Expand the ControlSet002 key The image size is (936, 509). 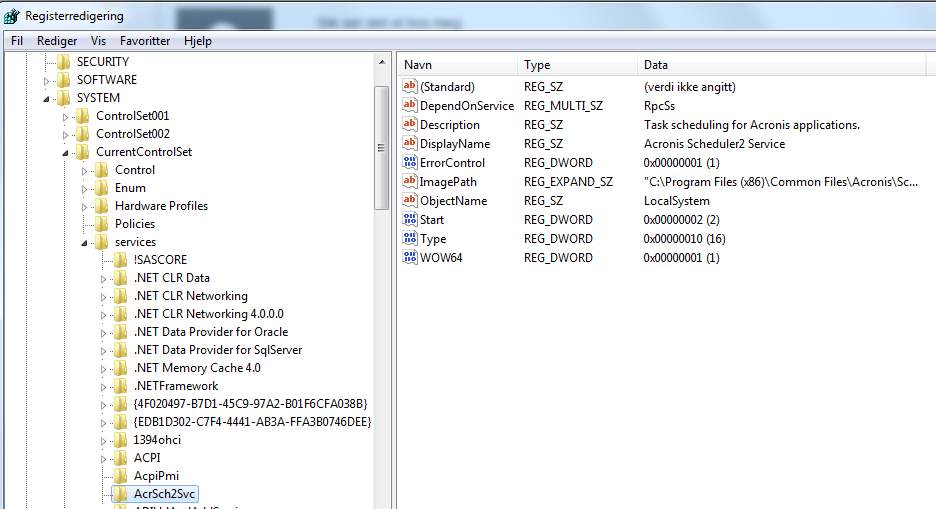[65, 135]
